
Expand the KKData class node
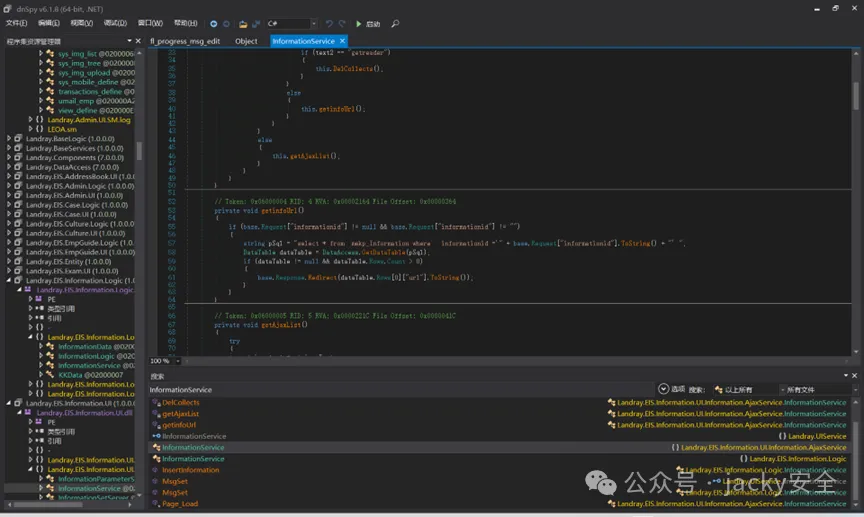click(40, 375)
